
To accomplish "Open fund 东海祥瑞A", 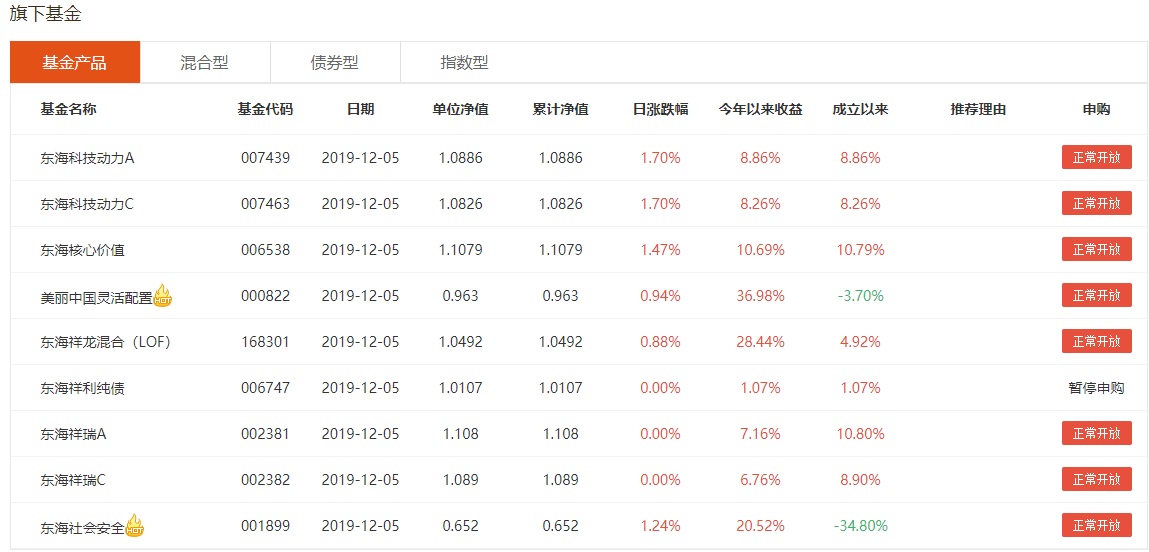I will pos(73,434).
